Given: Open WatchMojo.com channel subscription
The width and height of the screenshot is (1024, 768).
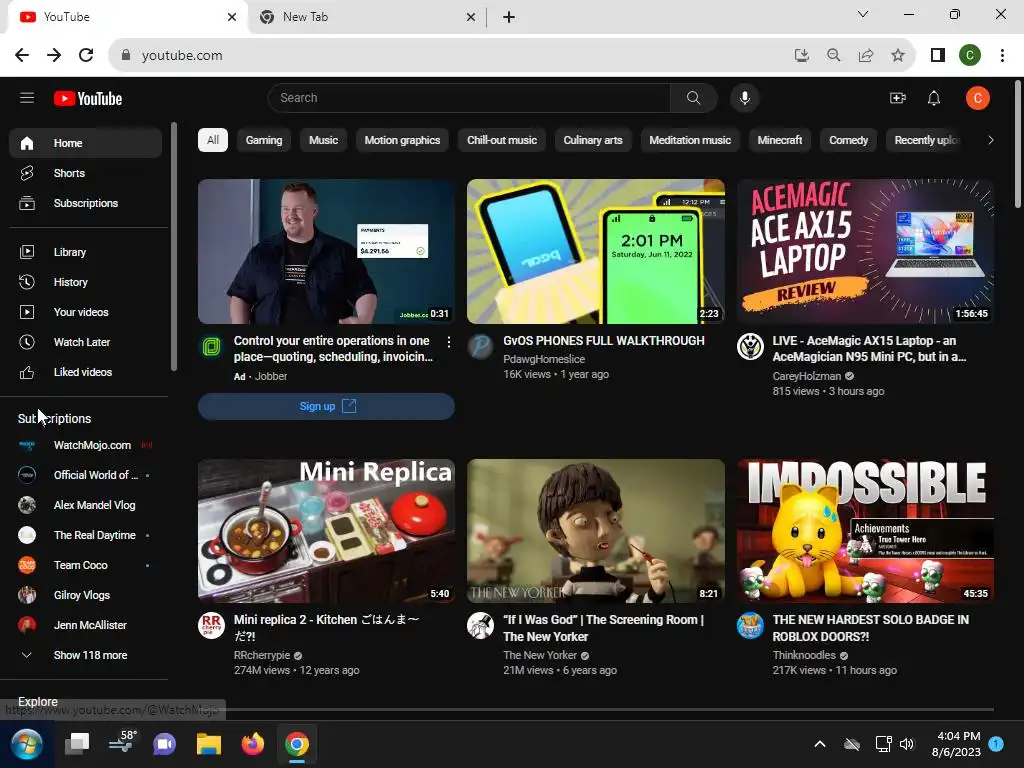Looking at the screenshot, I should 86,445.
